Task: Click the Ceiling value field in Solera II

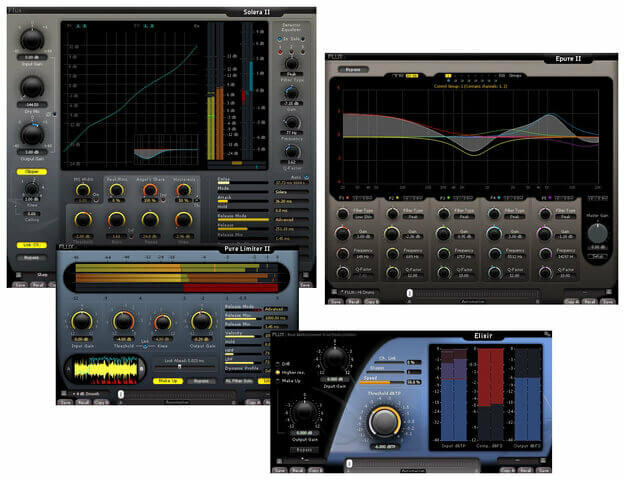Action: pos(32,214)
